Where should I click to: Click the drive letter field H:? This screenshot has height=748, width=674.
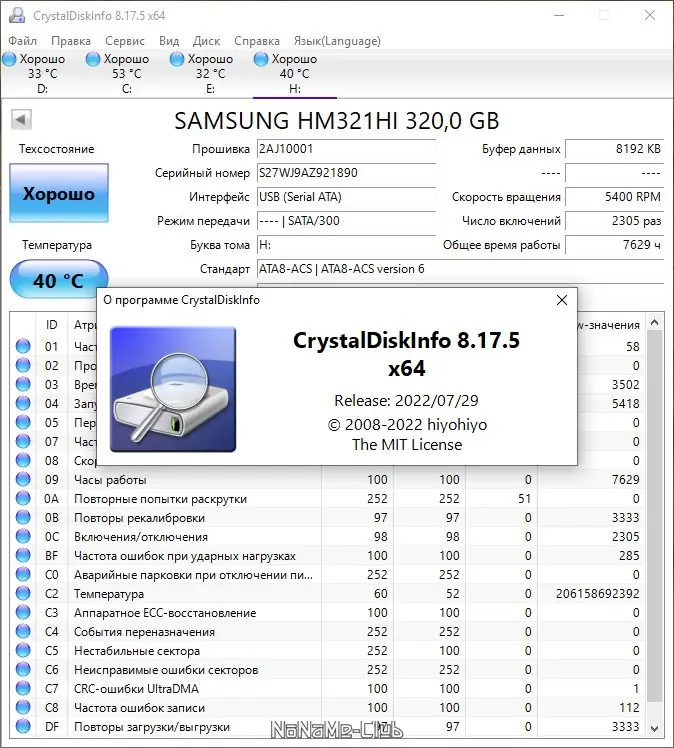[x=346, y=245]
